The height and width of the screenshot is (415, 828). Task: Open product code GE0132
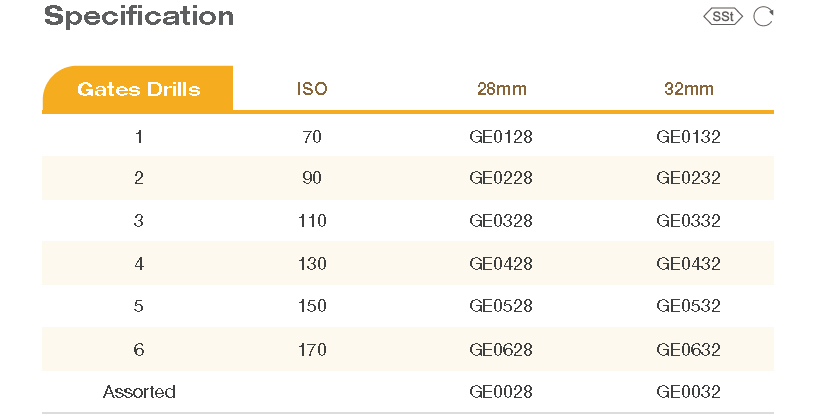click(688, 136)
